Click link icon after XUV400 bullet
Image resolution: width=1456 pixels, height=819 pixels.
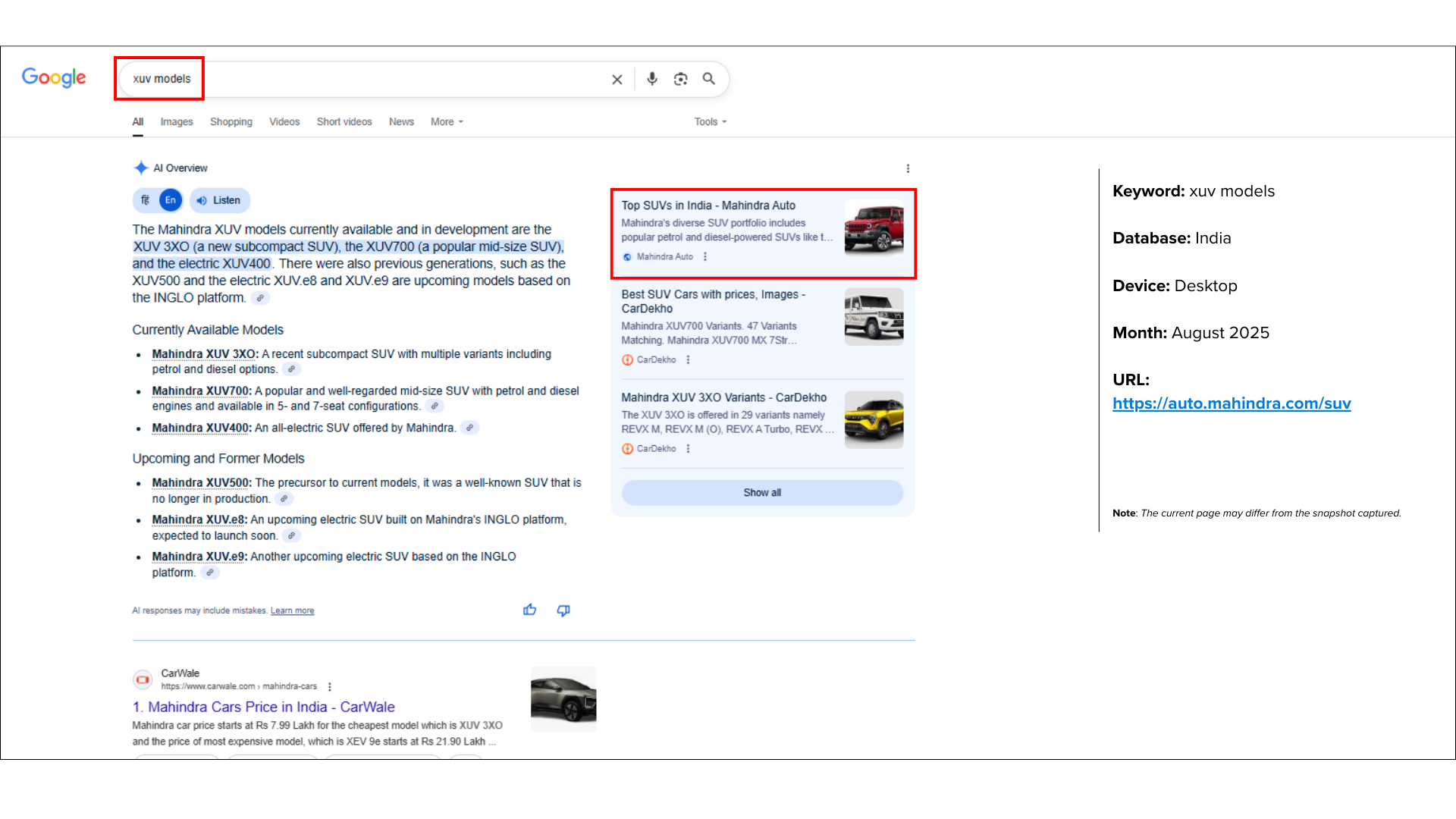(470, 428)
